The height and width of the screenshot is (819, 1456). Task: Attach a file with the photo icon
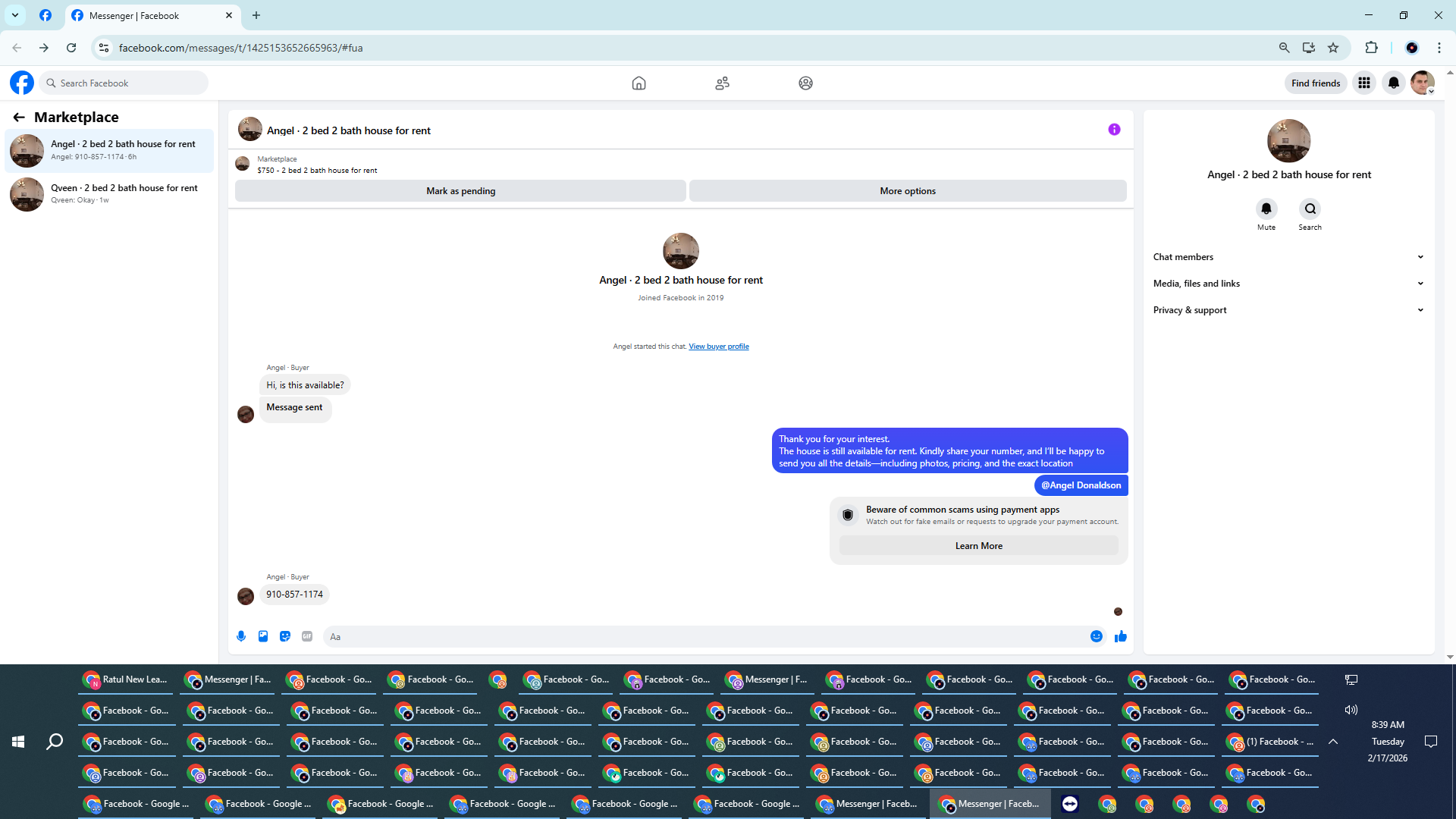pos(263,636)
